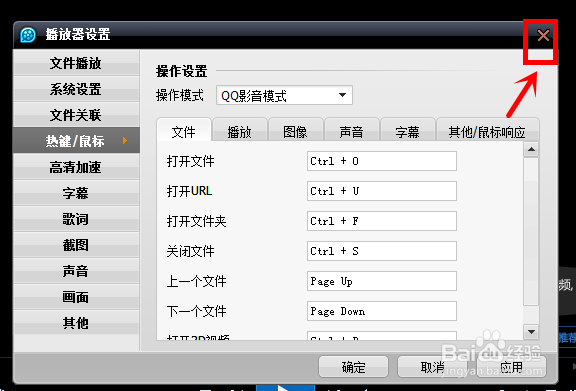Screen dimensions: 576x391
Task: Click the 操作设置 heading
Action: coord(181,71)
